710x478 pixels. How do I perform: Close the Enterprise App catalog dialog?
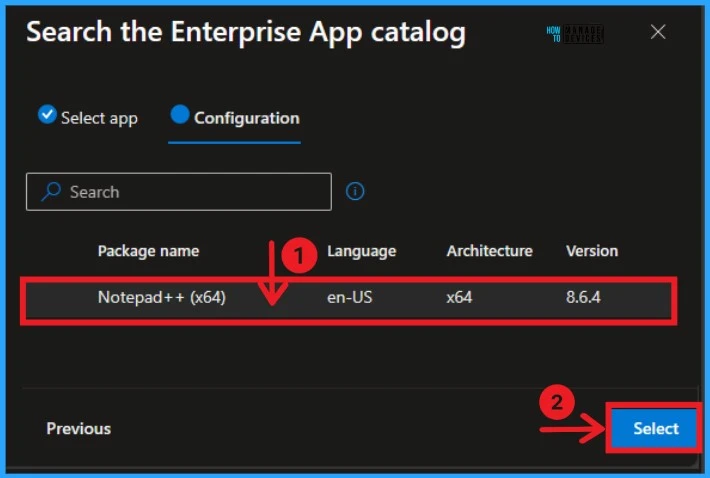(x=657, y=32)
